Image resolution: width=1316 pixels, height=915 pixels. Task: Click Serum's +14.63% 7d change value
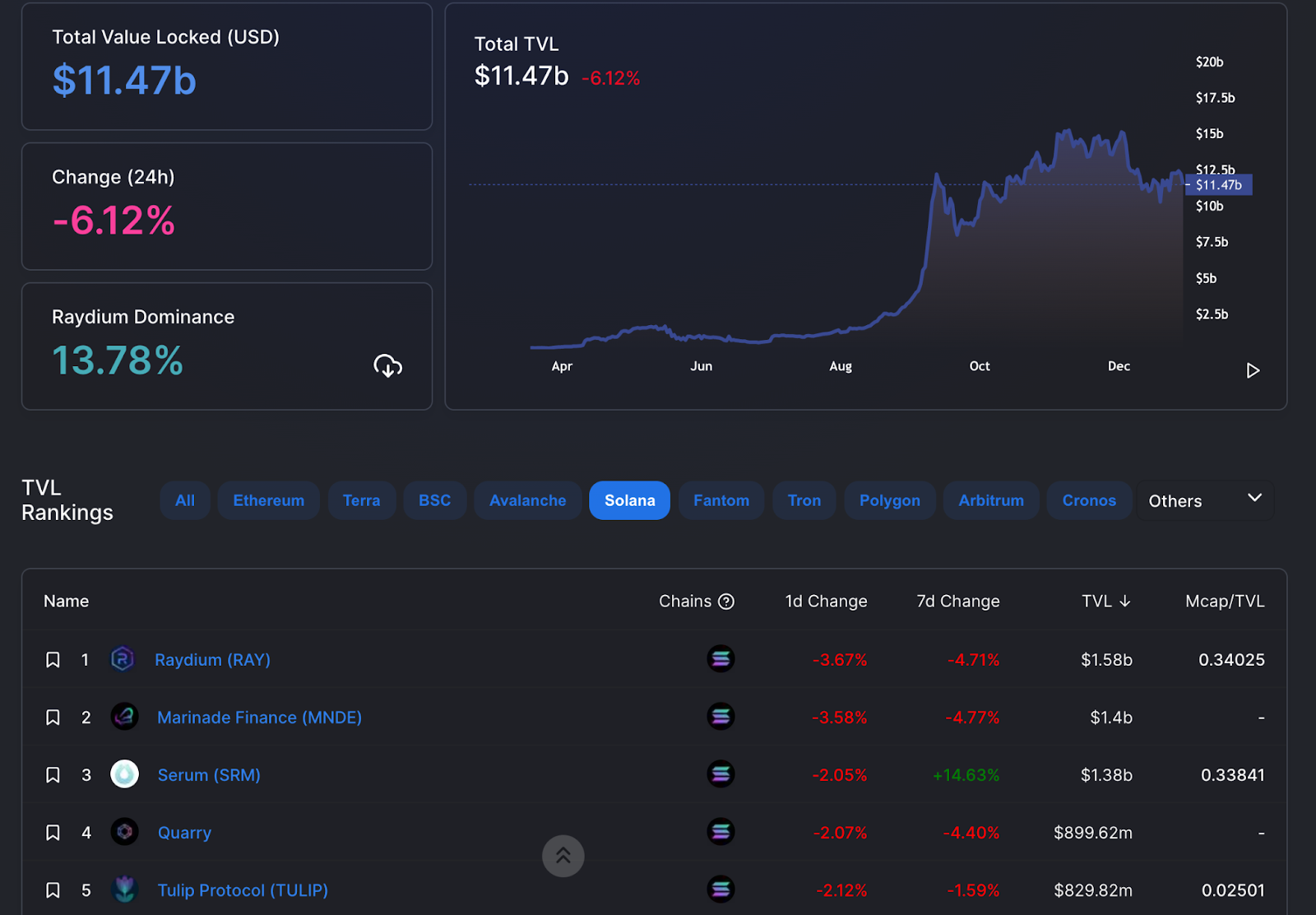966,775
